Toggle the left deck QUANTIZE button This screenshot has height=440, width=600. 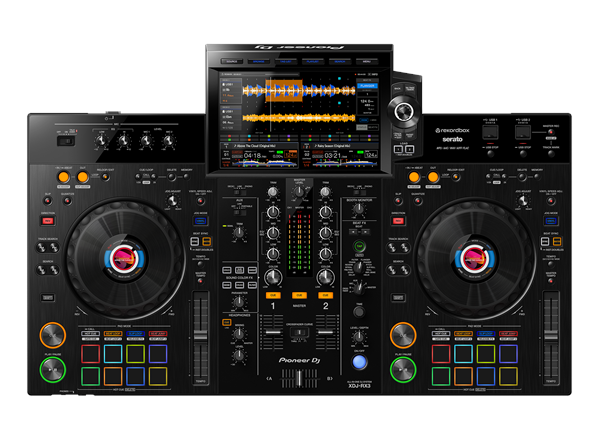(67, 200)
